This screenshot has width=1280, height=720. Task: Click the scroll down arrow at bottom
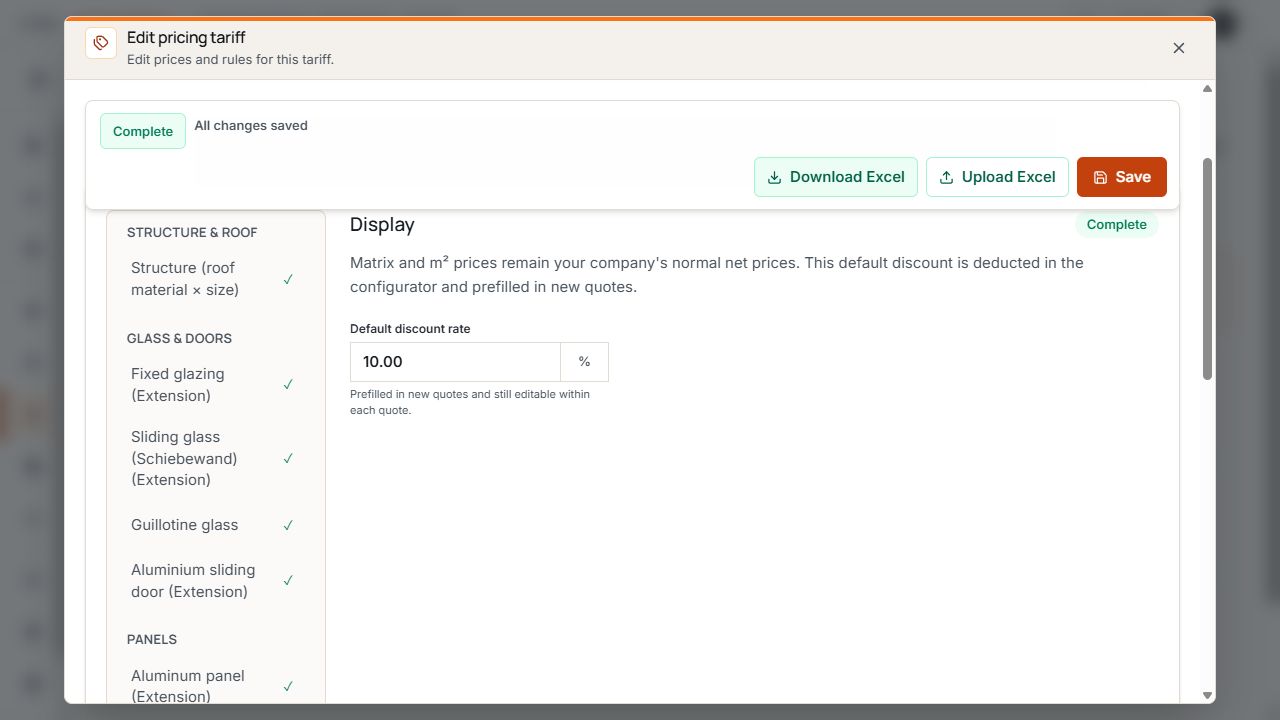click(x=1207, y=695)
